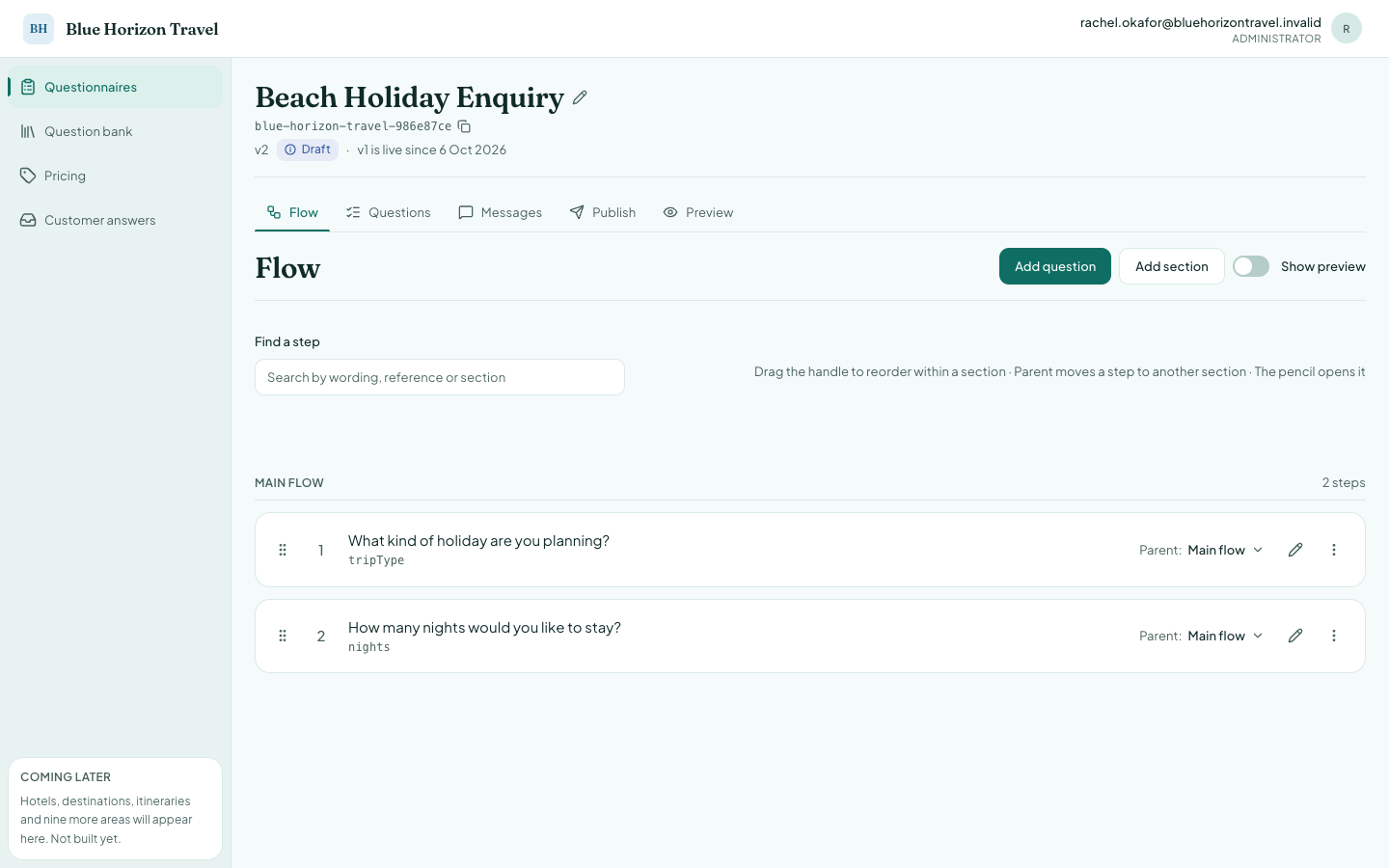This screenshot has height=868, width=1389.
Task: Click the BH logo badge
Action: pos(39,29)
